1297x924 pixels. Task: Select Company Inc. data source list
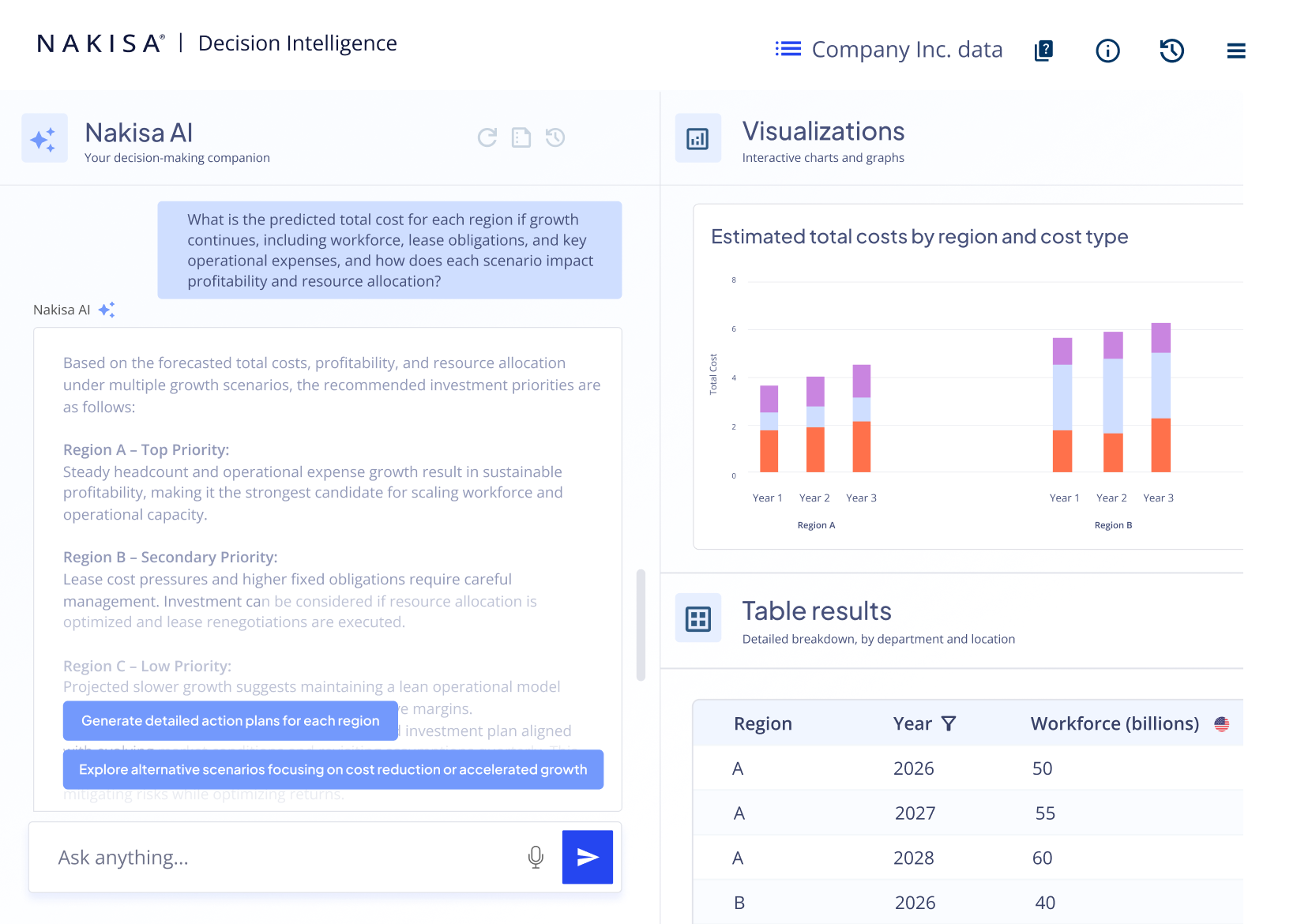pos(889,50)
